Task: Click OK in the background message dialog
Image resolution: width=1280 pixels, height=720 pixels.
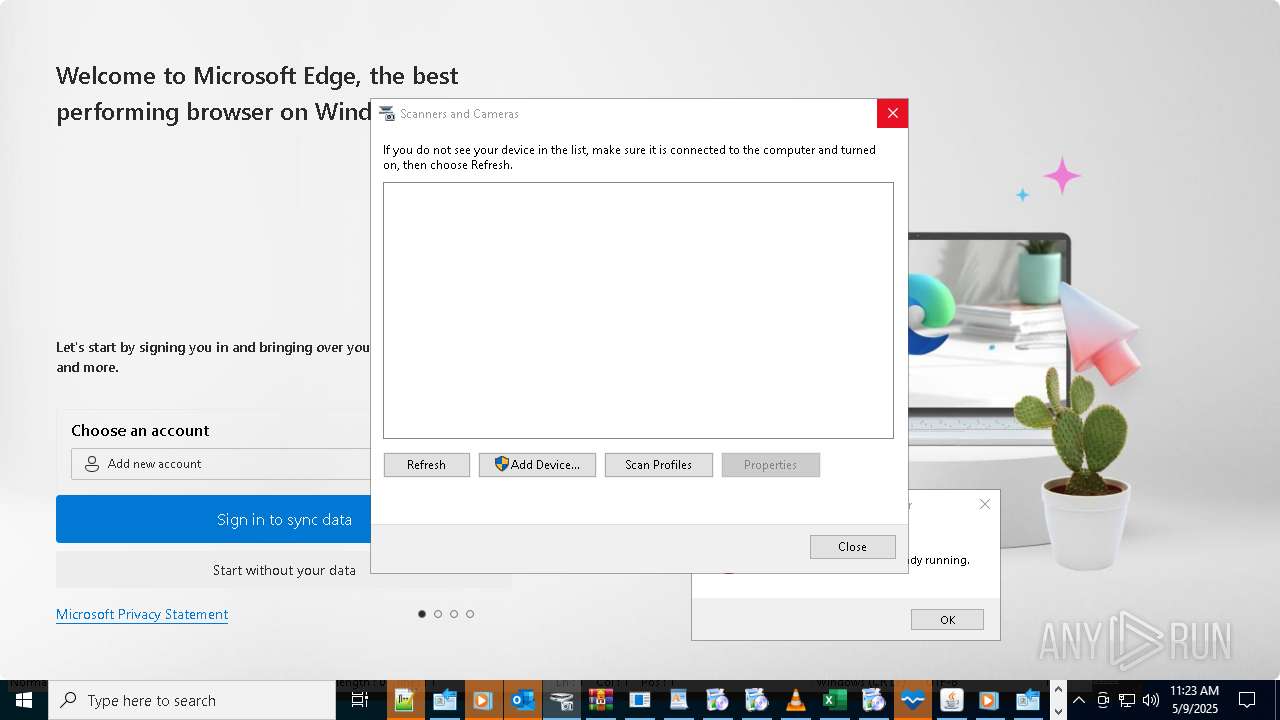Action: 947,620
